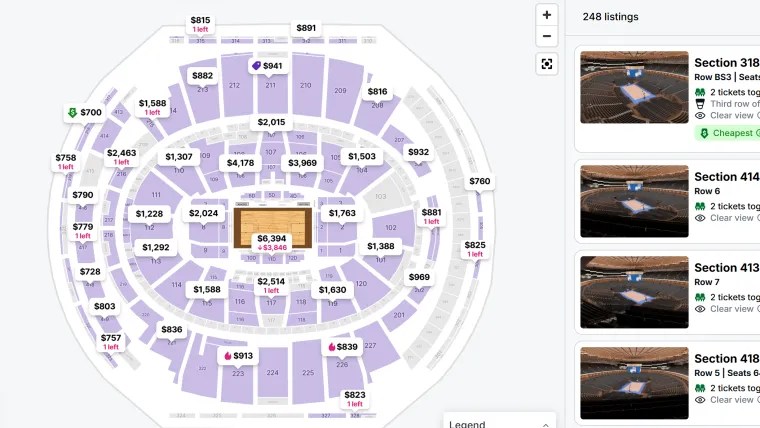Viewport: 760px width, 428px height.
Task: Open the Section 418 listing
Action: click(x=634, y=382)
